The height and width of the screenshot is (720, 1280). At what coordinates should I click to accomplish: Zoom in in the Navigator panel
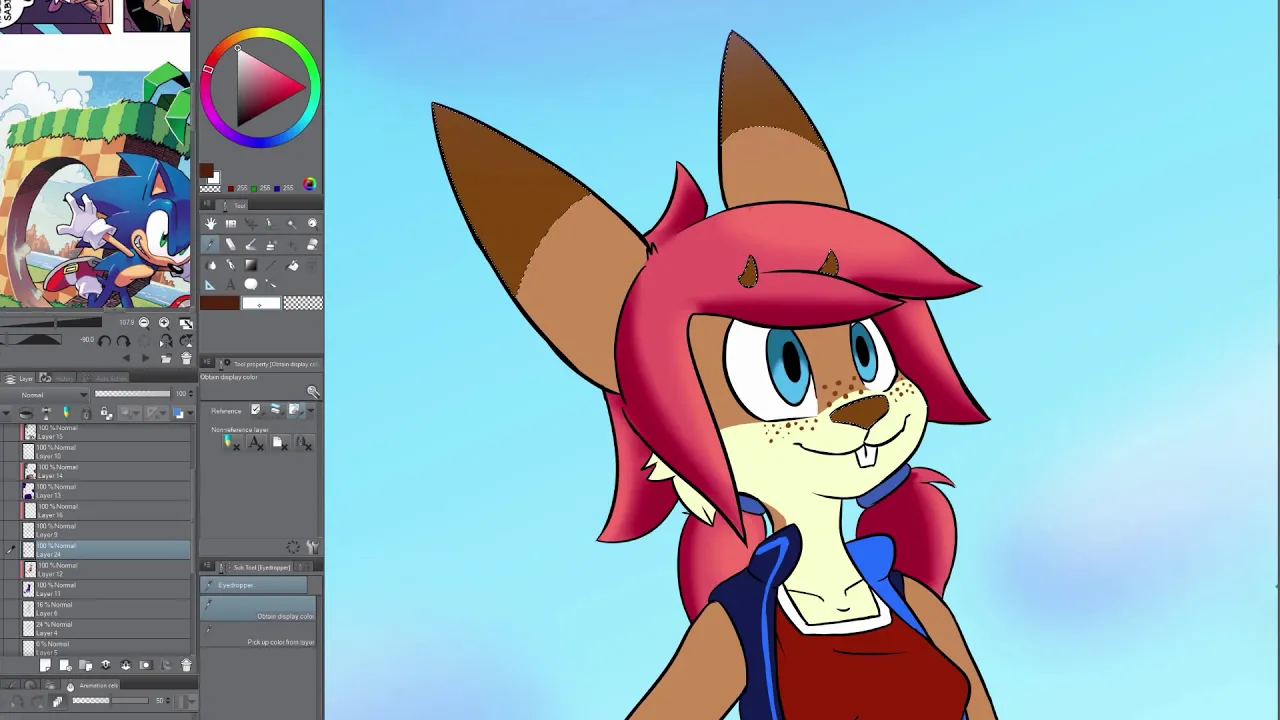[x=164, y=323]
